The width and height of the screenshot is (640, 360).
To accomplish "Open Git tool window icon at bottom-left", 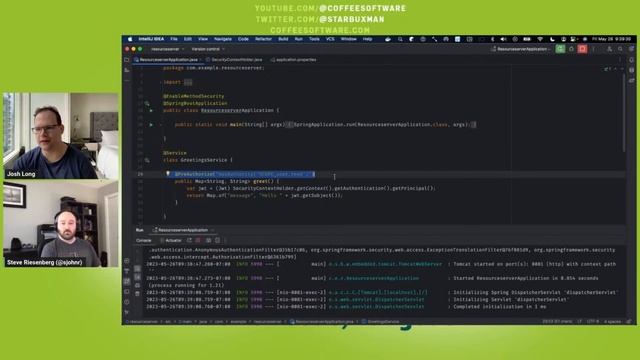I will click(x=127, y=312).
